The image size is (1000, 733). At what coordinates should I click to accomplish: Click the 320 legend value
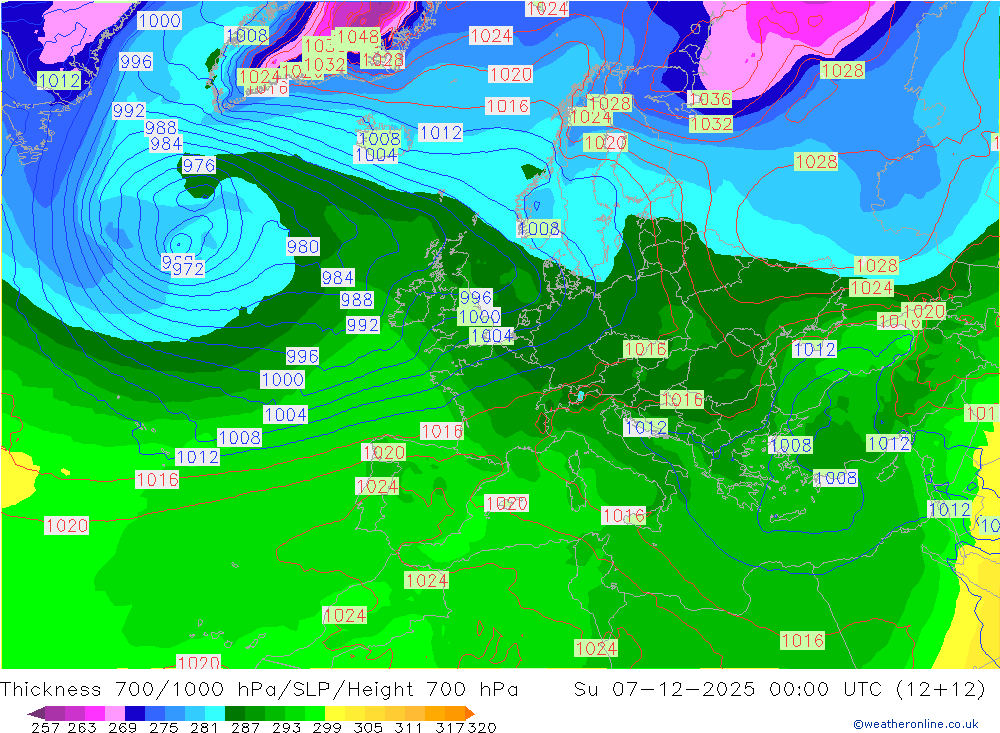pos(482,727)
